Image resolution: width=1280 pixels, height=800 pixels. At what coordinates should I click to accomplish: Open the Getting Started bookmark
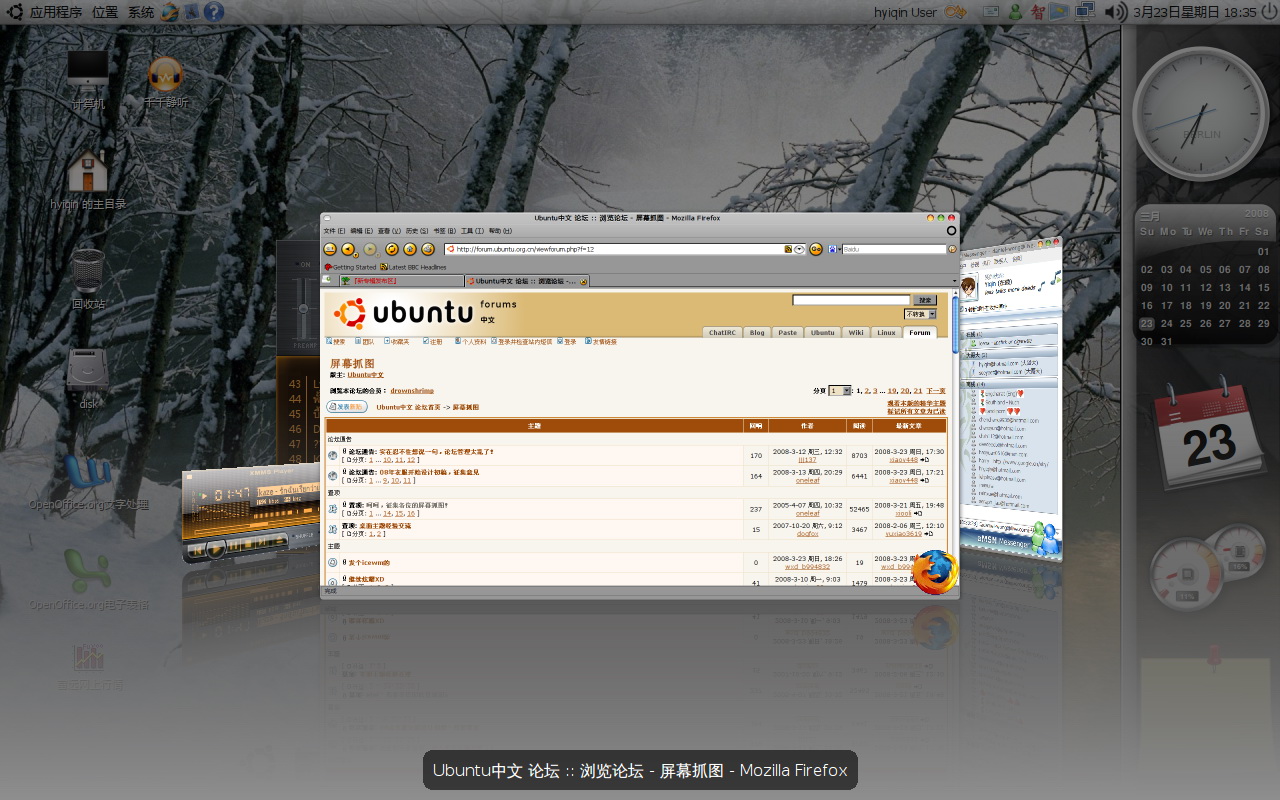350,267
